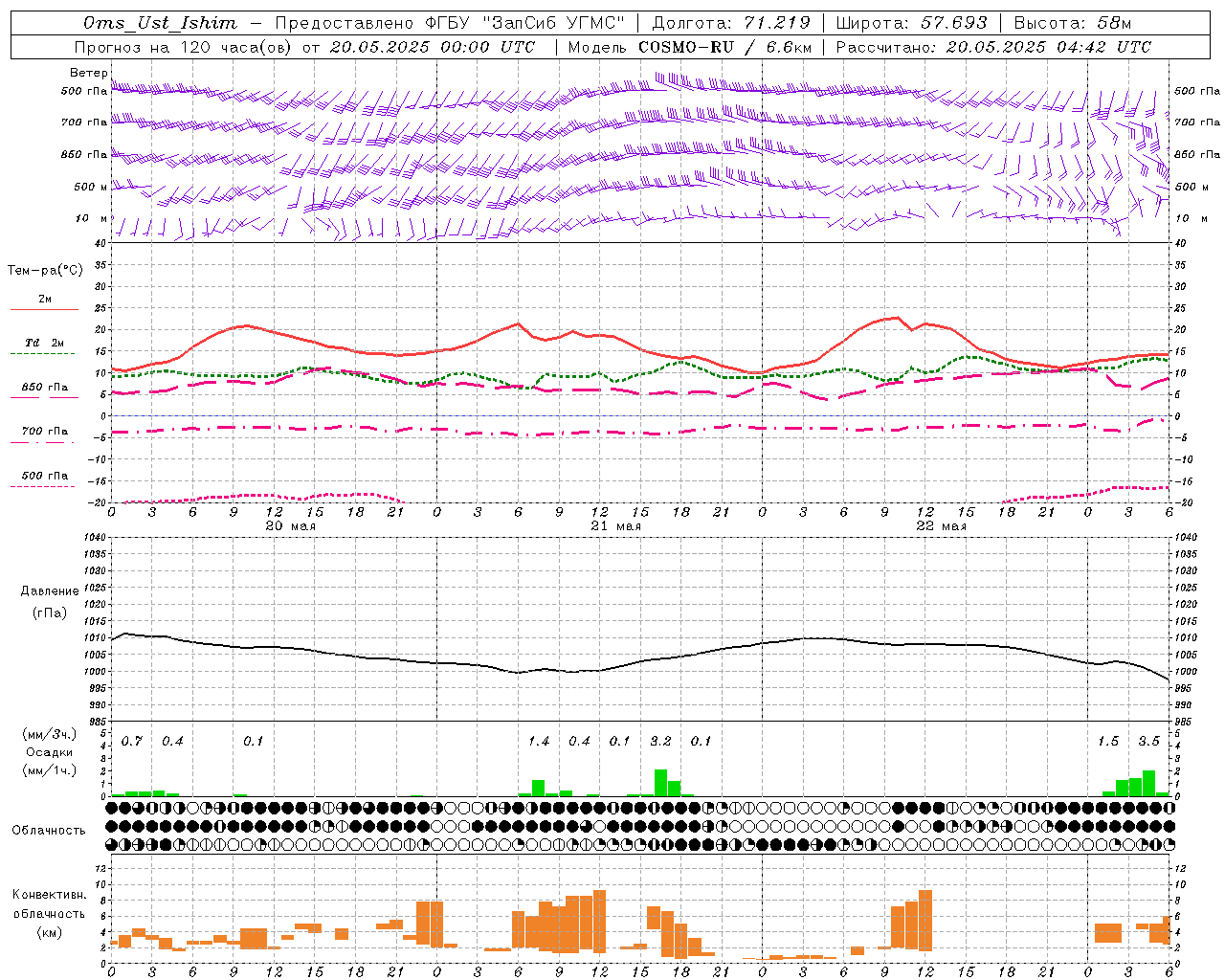Click the Широта: 57.693 value
Image resolution: width=1225 pixels, height=980 pixels.
pos(911,23)
